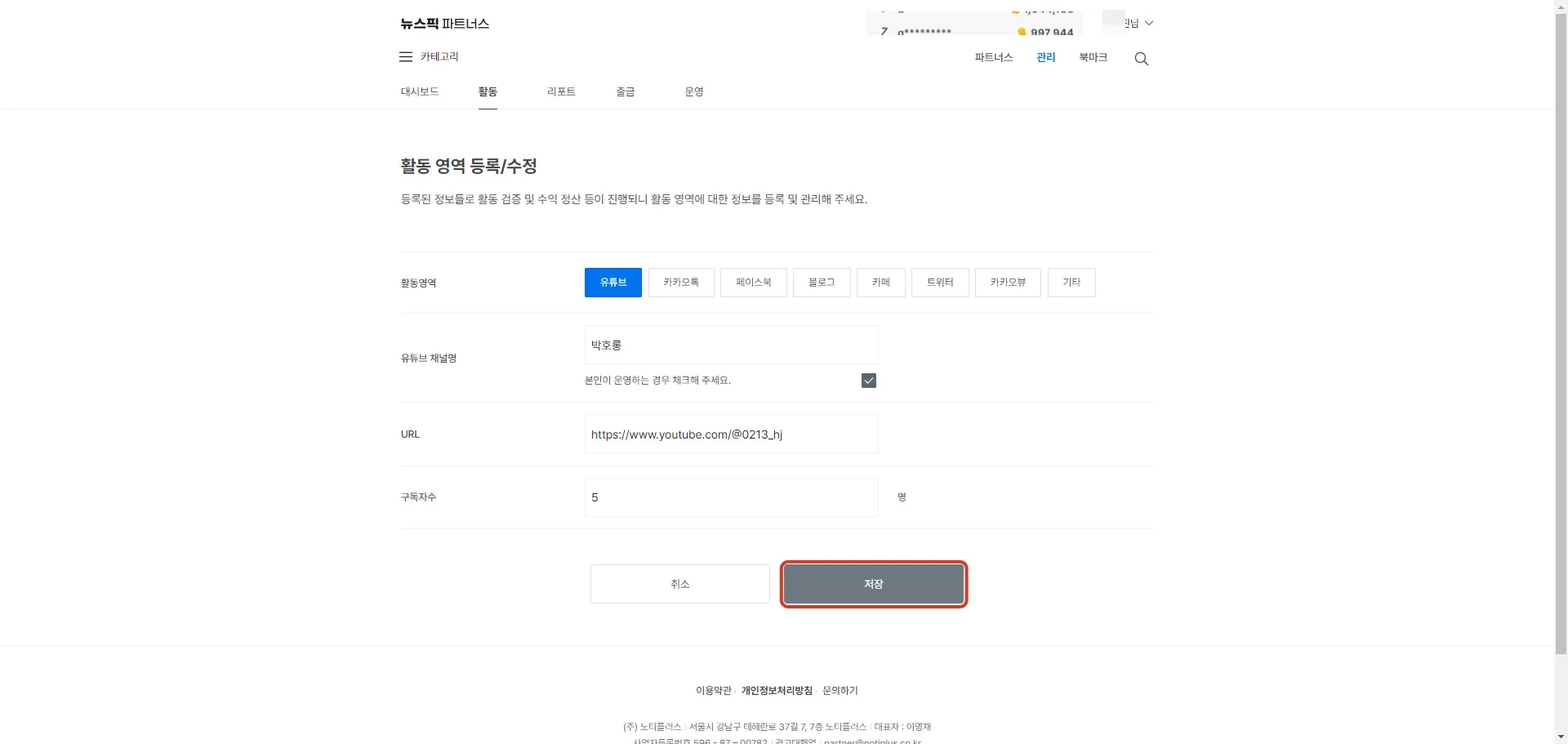The width and height of the screenshot is (1568, 744).
Task: Select 유튜브 as activity area
Action: coord(613,283)
